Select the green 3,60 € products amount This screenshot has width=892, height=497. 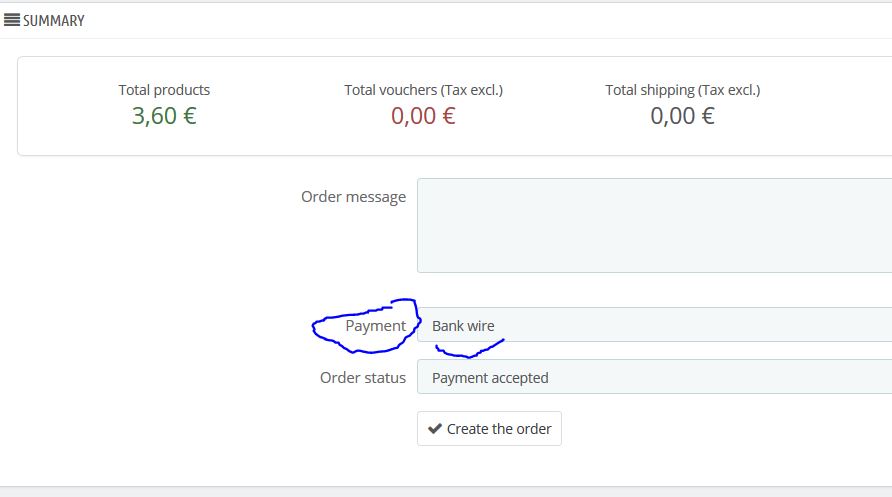click(164, 116)
